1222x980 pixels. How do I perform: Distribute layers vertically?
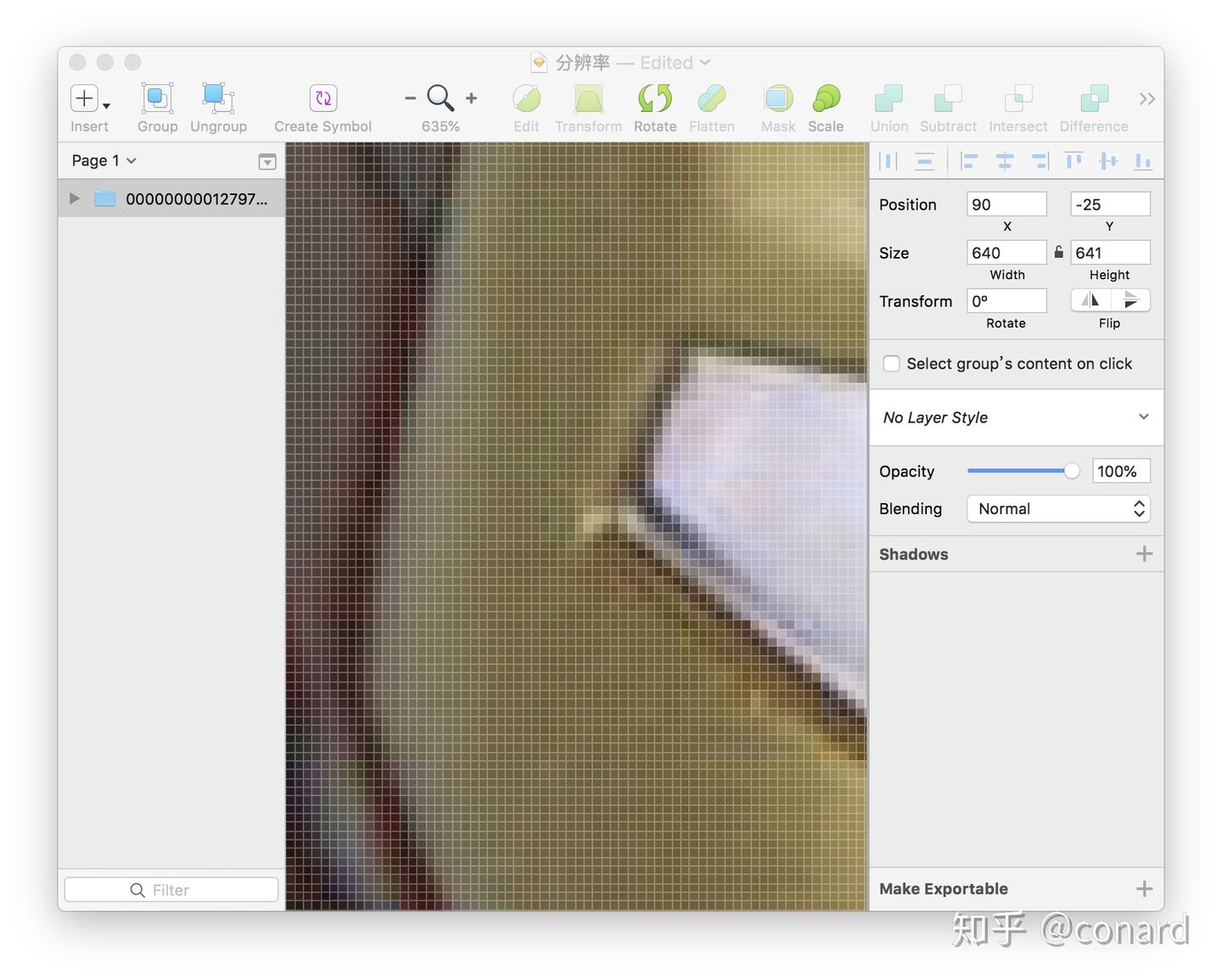coord(925,161)
